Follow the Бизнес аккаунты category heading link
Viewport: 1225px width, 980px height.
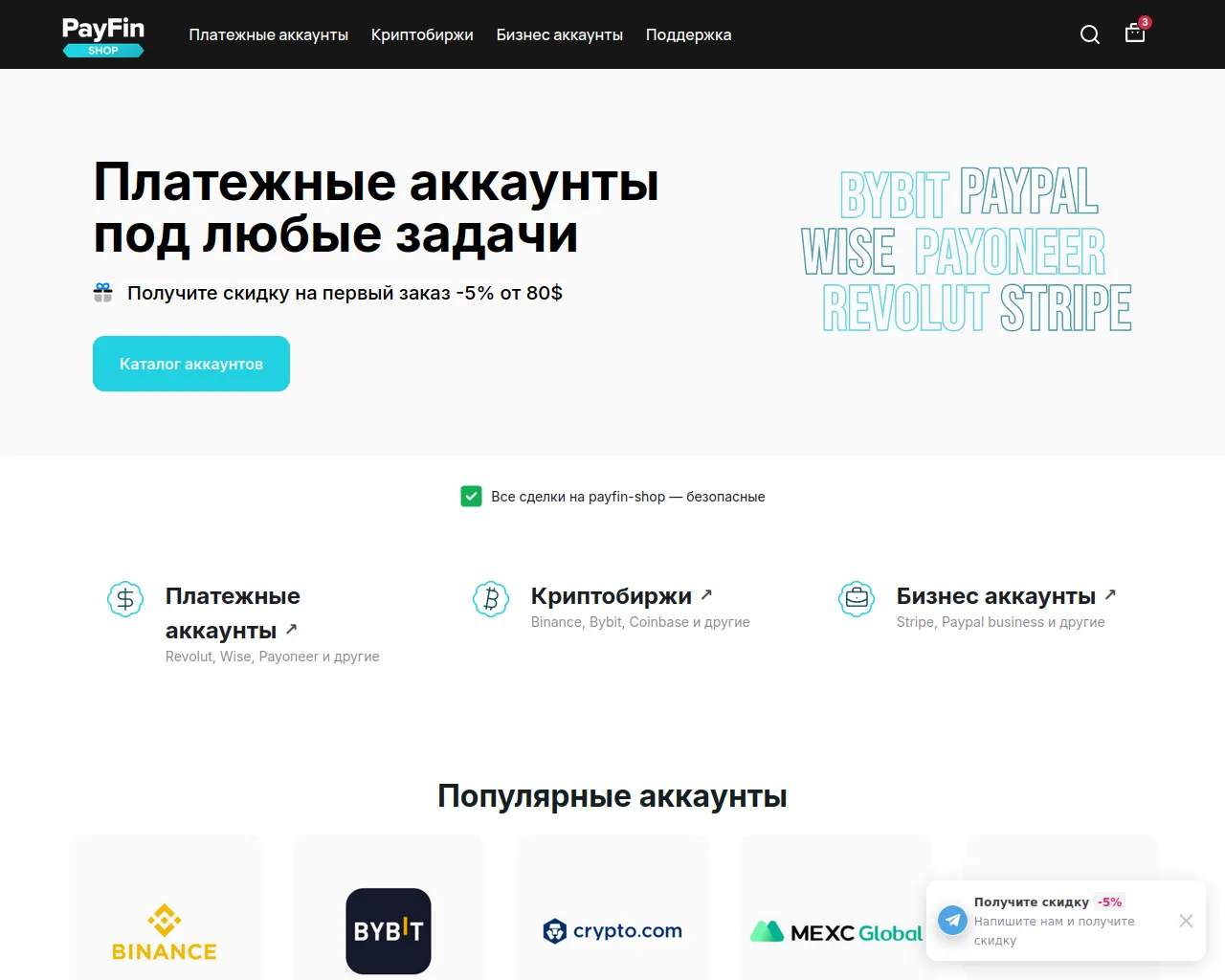(995, 596)
